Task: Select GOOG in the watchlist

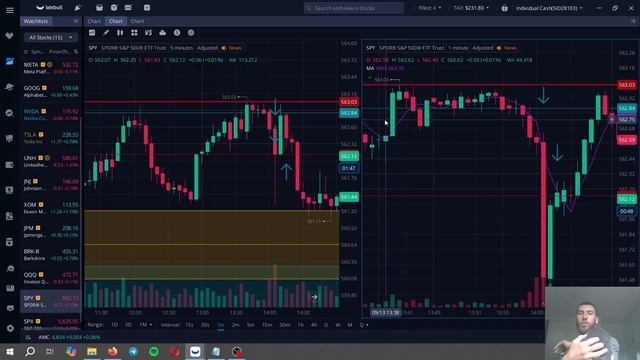Action: pyautogui.click(x=51, y=91)
